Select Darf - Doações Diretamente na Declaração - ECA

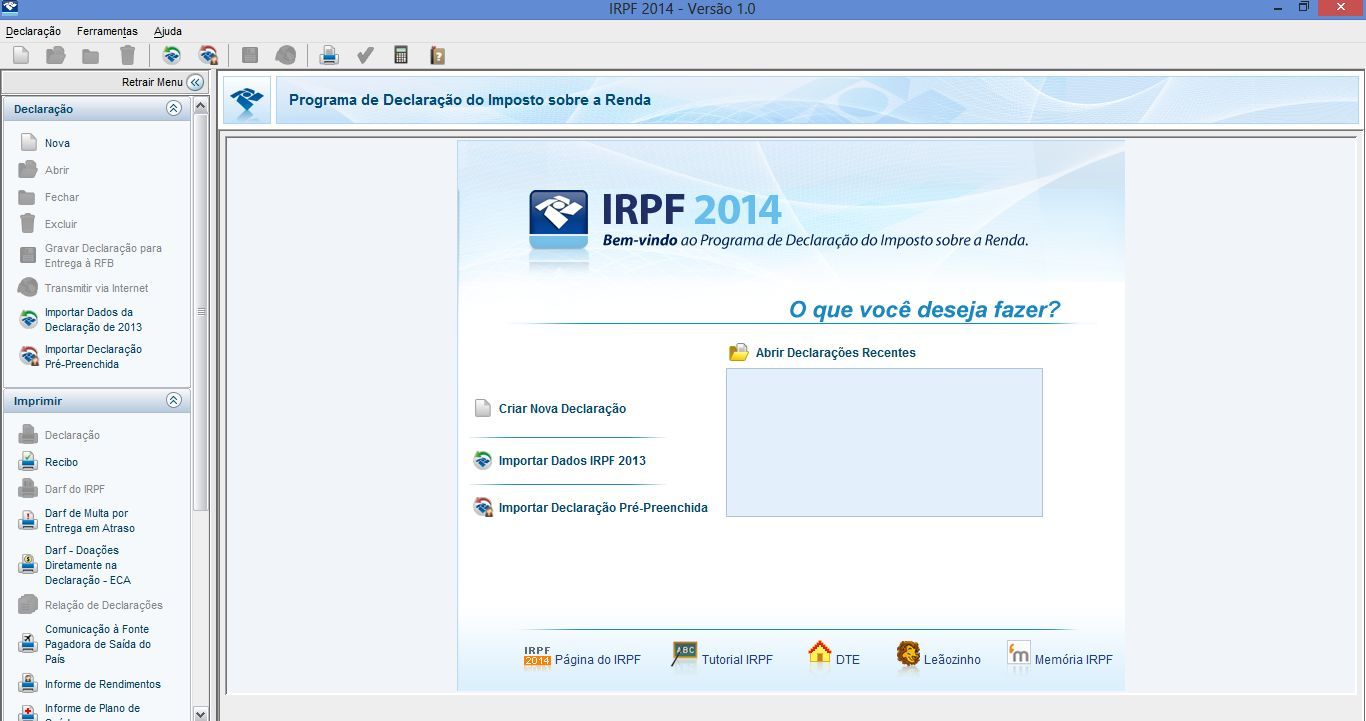point(75,565)
